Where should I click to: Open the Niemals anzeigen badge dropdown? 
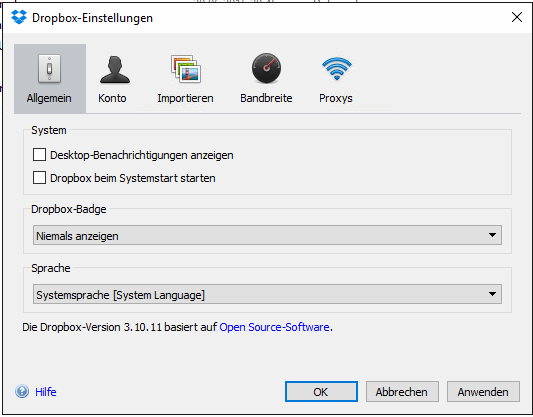pos(267,235)
